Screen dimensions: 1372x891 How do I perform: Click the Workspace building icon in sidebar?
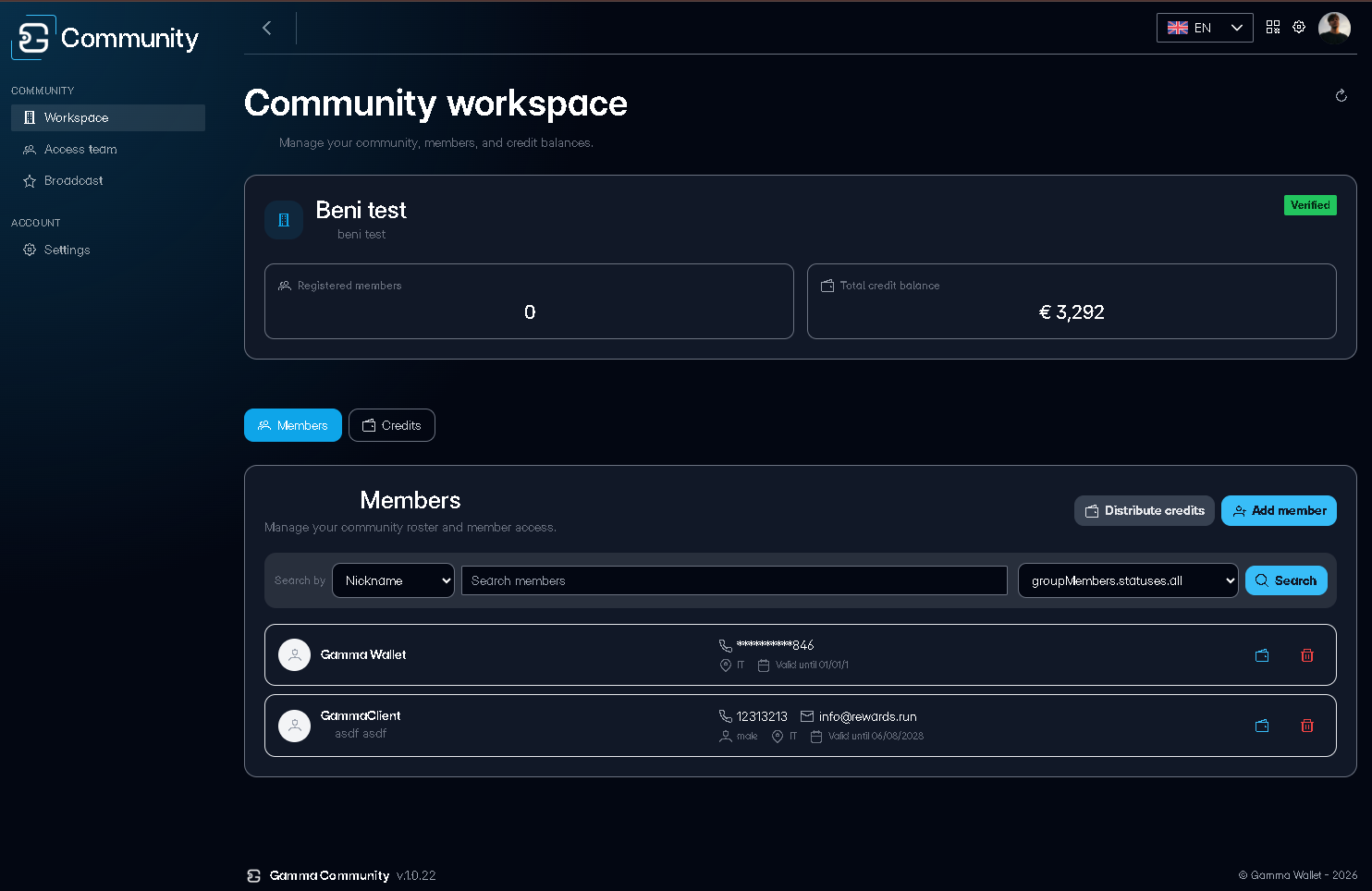(x=30, y=117)
